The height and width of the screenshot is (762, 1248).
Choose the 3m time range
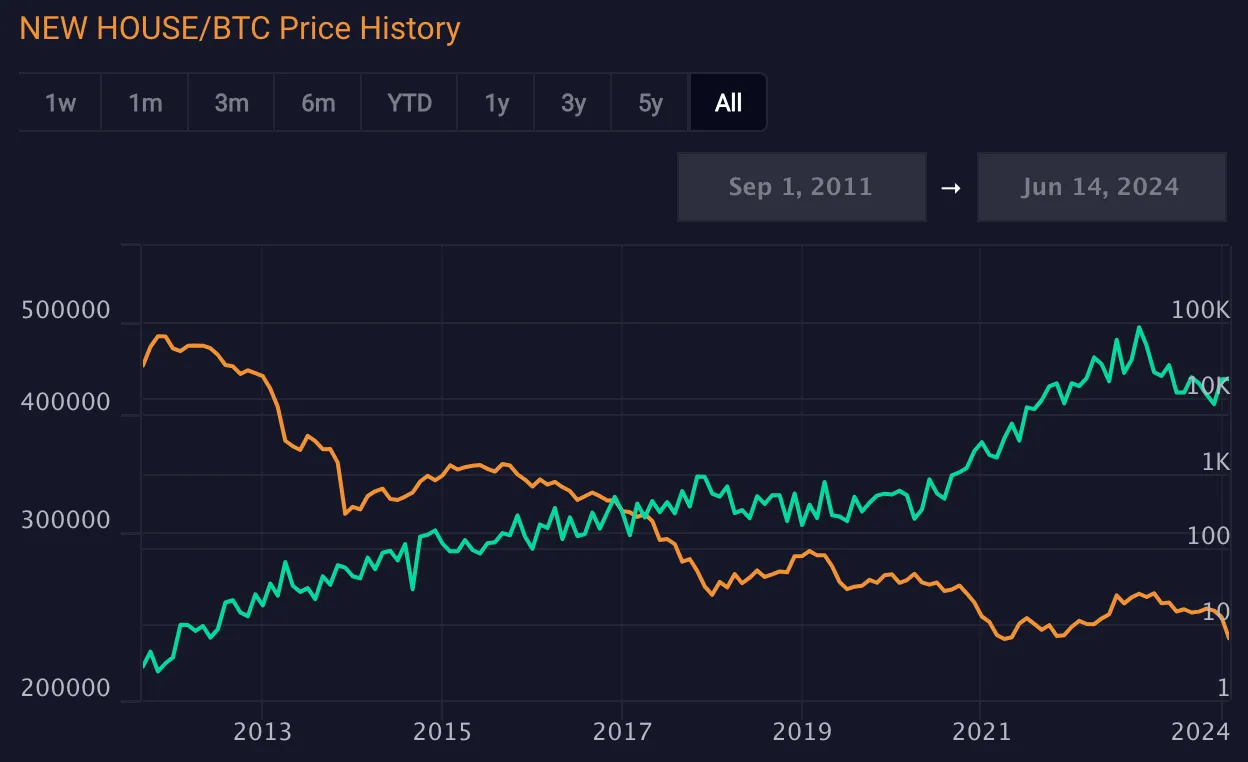pyautogui.click(x=231, y=103)
